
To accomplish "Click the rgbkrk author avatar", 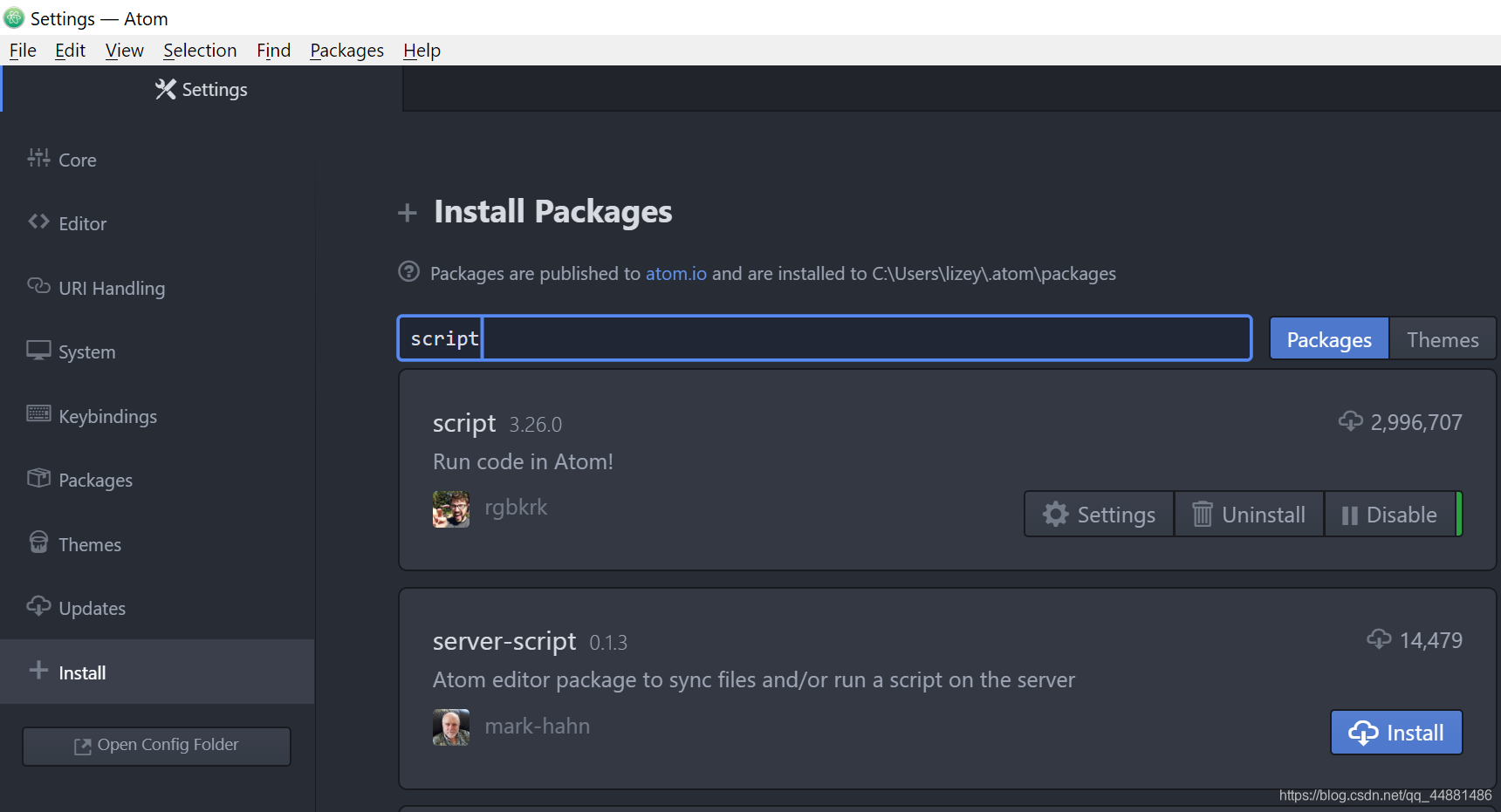I will point(451,508).
